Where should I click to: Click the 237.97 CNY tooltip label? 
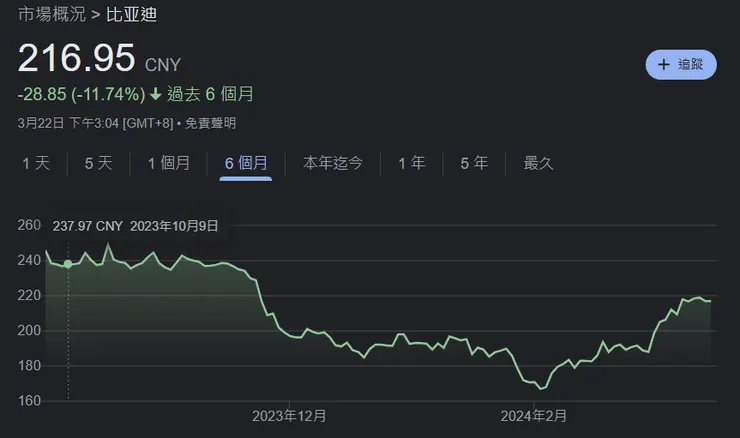point(88,226)
